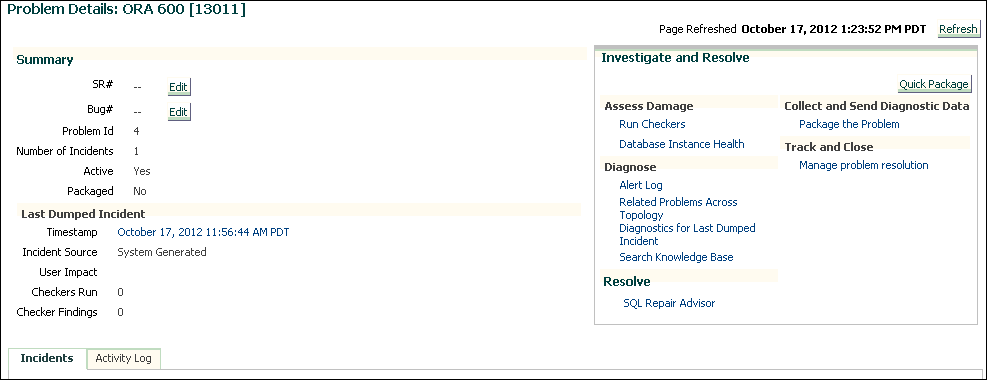The width and height of the screenshot is (987, 380).
Task: Select the Problem Id value 4
Action: point(137,131)
